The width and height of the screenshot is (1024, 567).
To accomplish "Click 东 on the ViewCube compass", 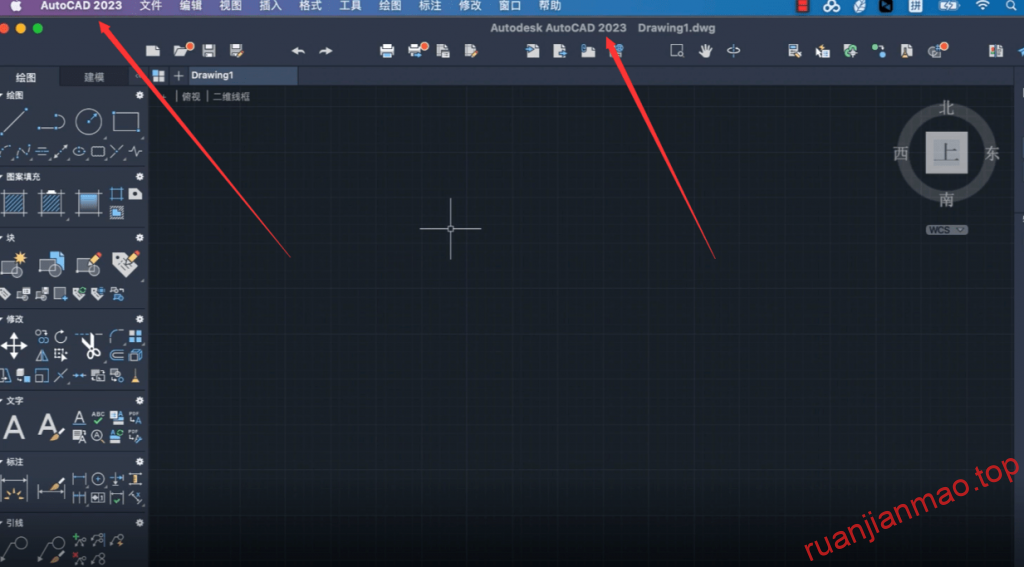I will click(992, 154).
